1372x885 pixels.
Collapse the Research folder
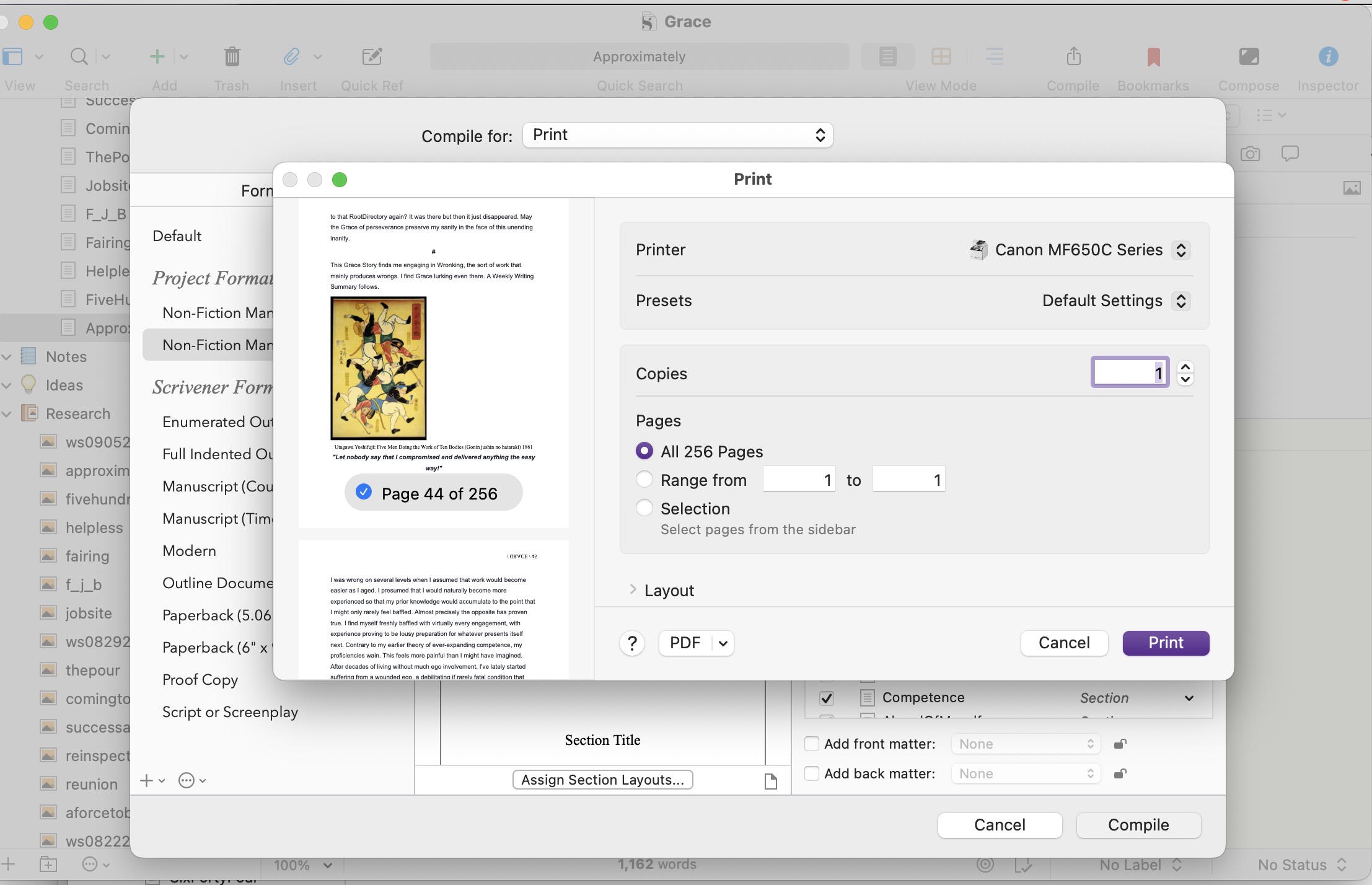(7, 414)
